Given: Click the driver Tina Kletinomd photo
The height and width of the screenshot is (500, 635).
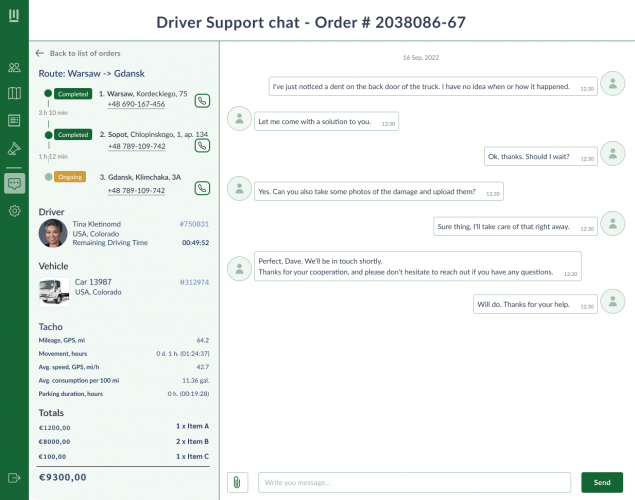Looking at the screenshot, I should [x=53, y=233].
